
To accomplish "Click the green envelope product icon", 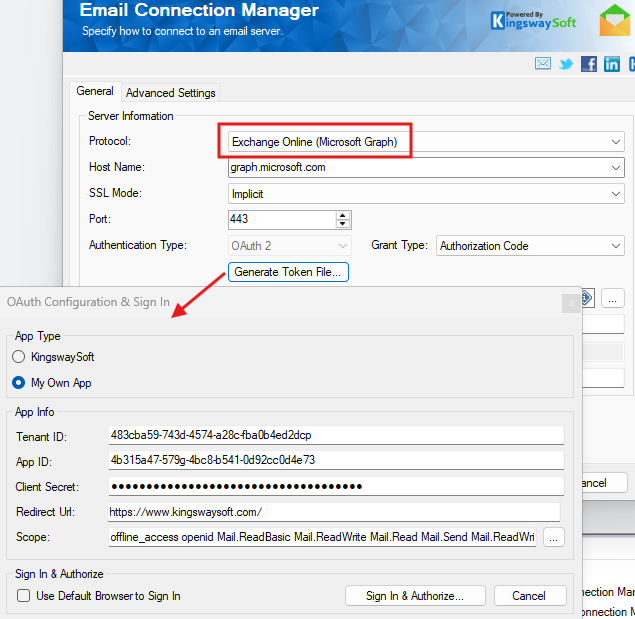I will pyautogui.click(x=615, y=20).
